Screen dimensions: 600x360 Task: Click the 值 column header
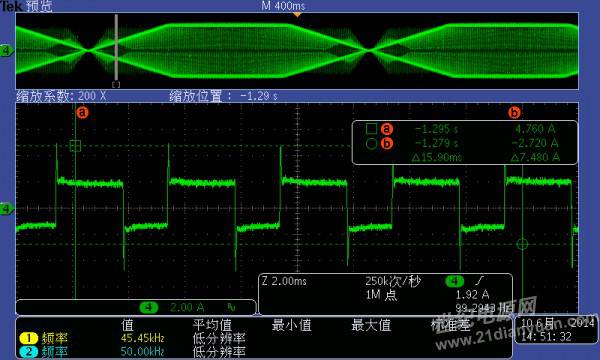(127, 325)
